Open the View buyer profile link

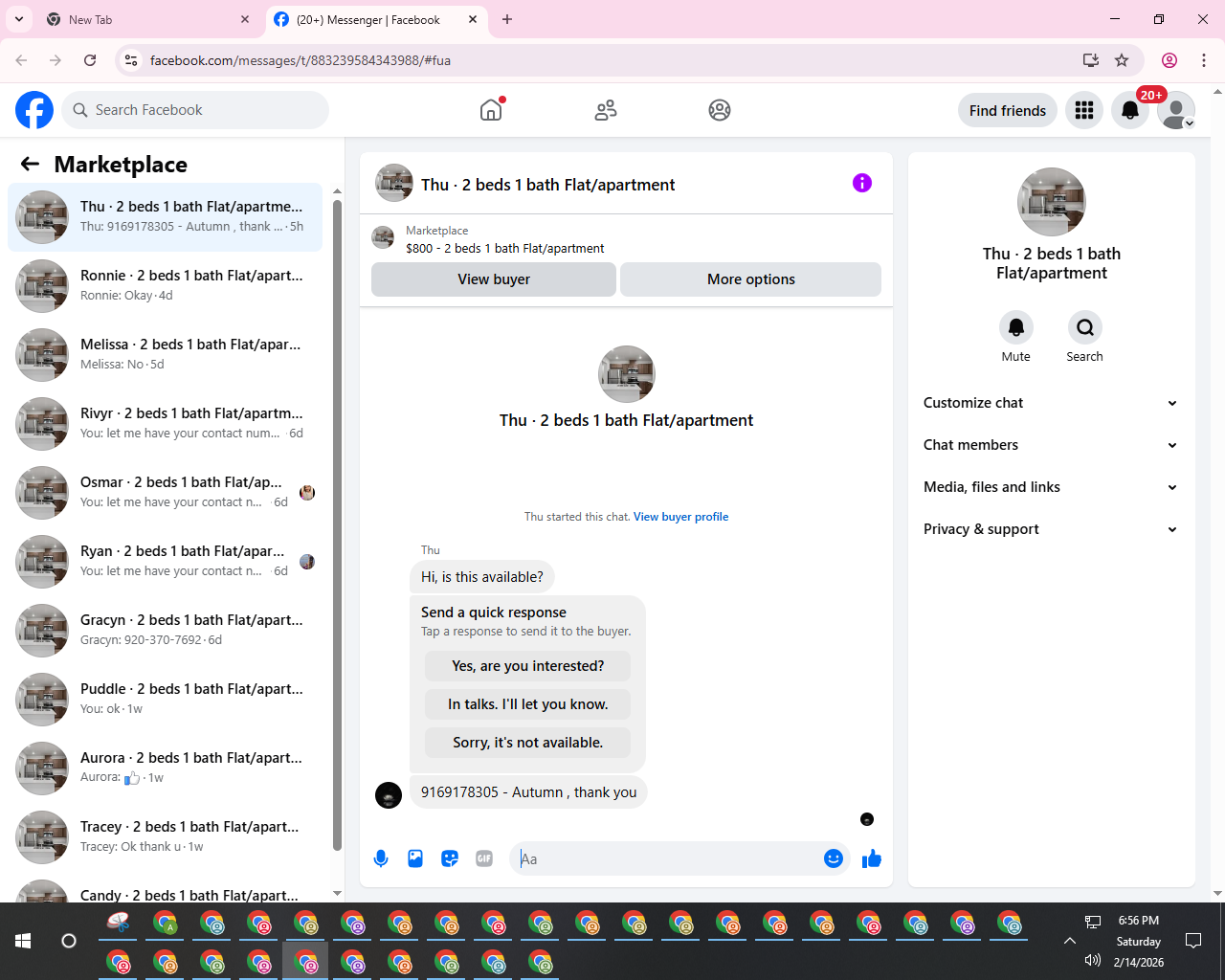(x=681, y=517)
